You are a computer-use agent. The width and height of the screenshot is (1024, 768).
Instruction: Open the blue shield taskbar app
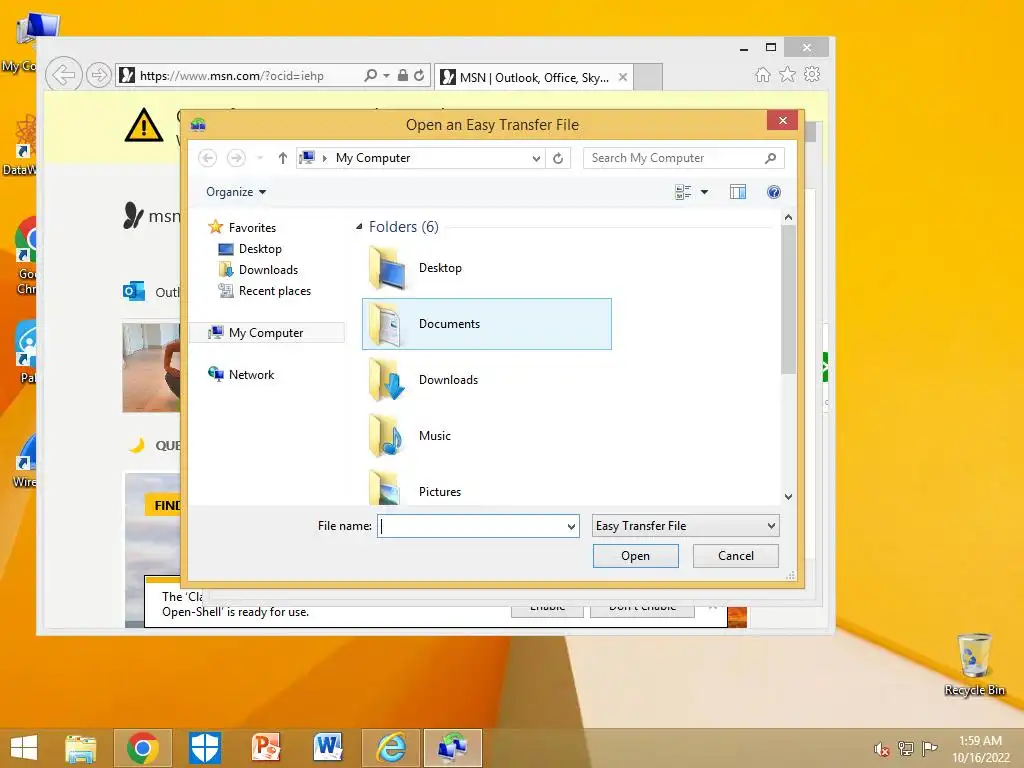click(205, 748)
